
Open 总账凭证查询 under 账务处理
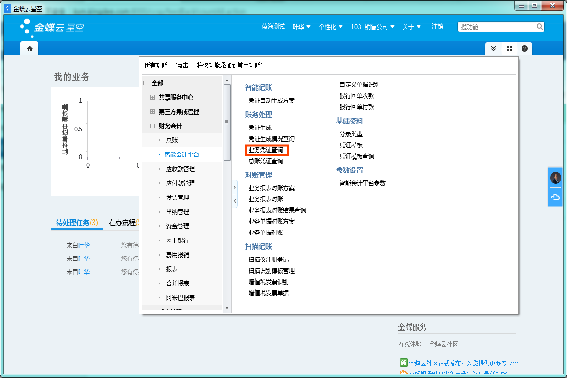click(x=266, y=161)
